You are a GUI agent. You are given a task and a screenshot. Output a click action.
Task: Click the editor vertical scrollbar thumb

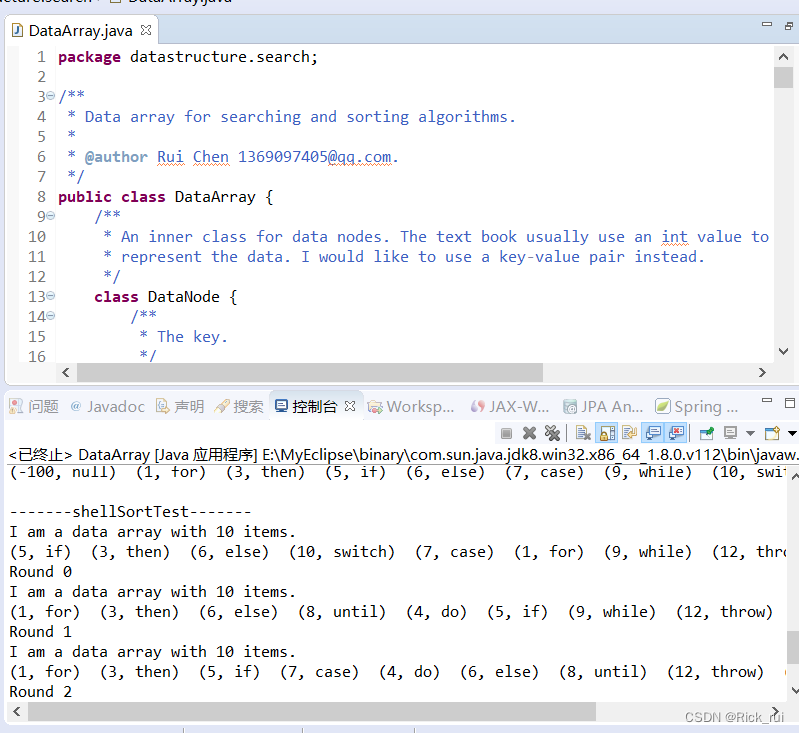tap(783, 77)
